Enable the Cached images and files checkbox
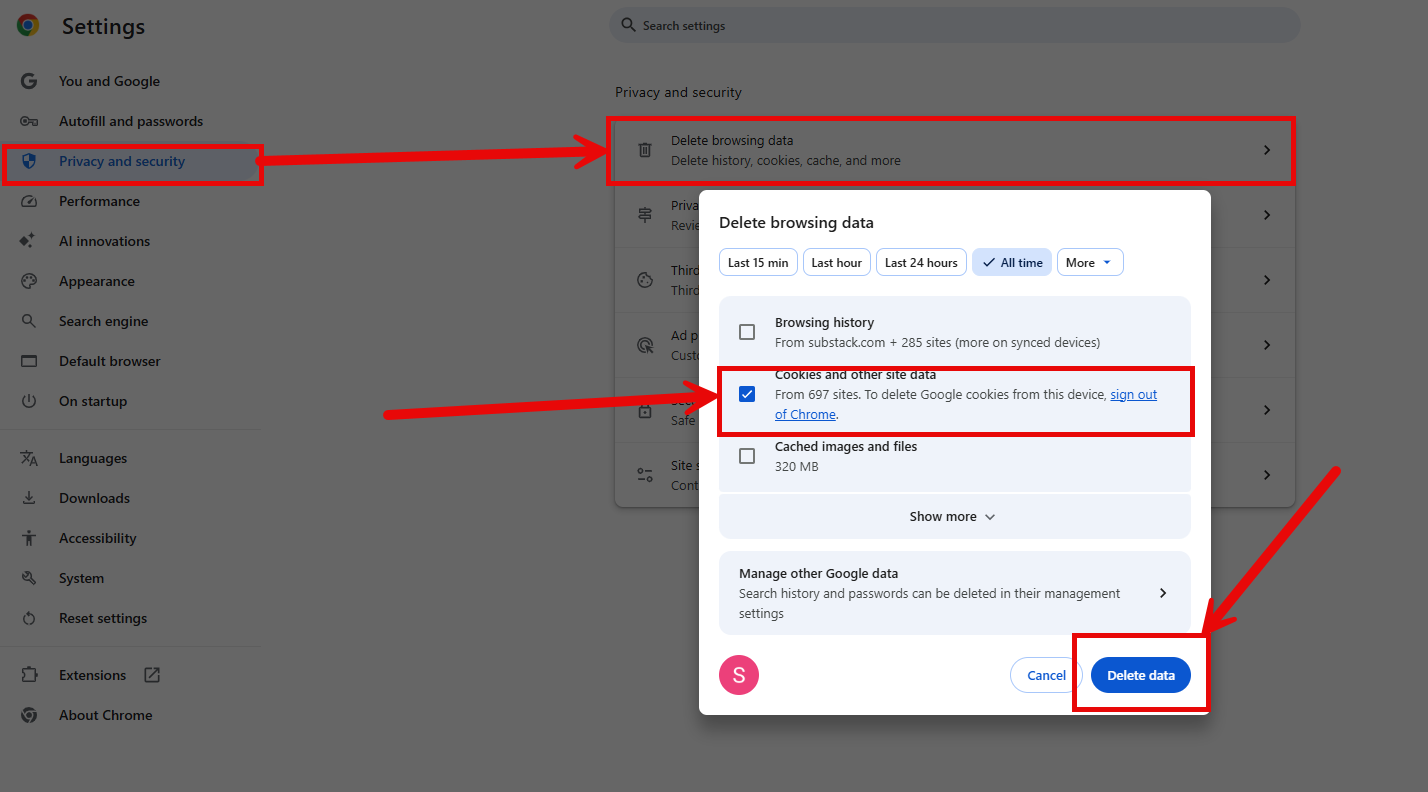 coord(747,456)
